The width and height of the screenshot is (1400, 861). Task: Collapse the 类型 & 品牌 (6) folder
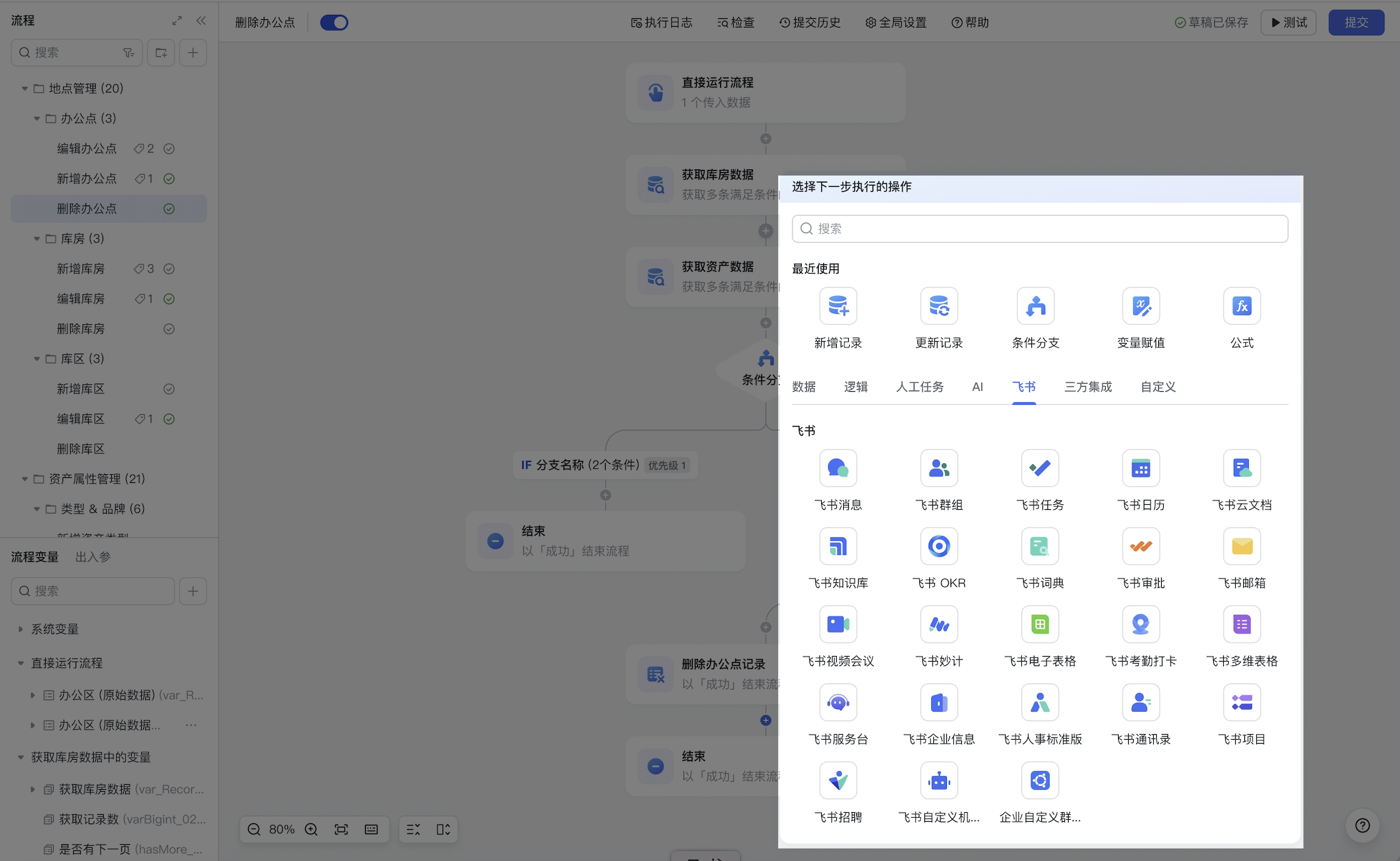(36, 509)
